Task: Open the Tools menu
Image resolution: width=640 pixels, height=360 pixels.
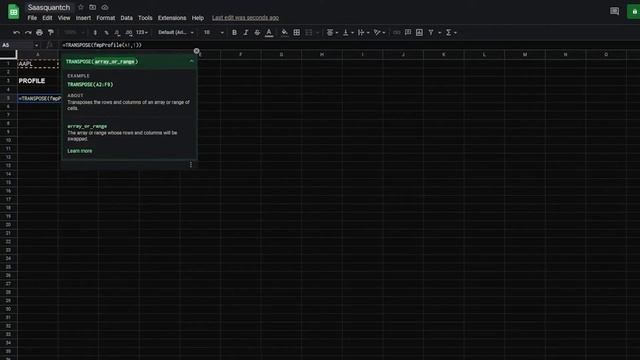Action: 145,18
